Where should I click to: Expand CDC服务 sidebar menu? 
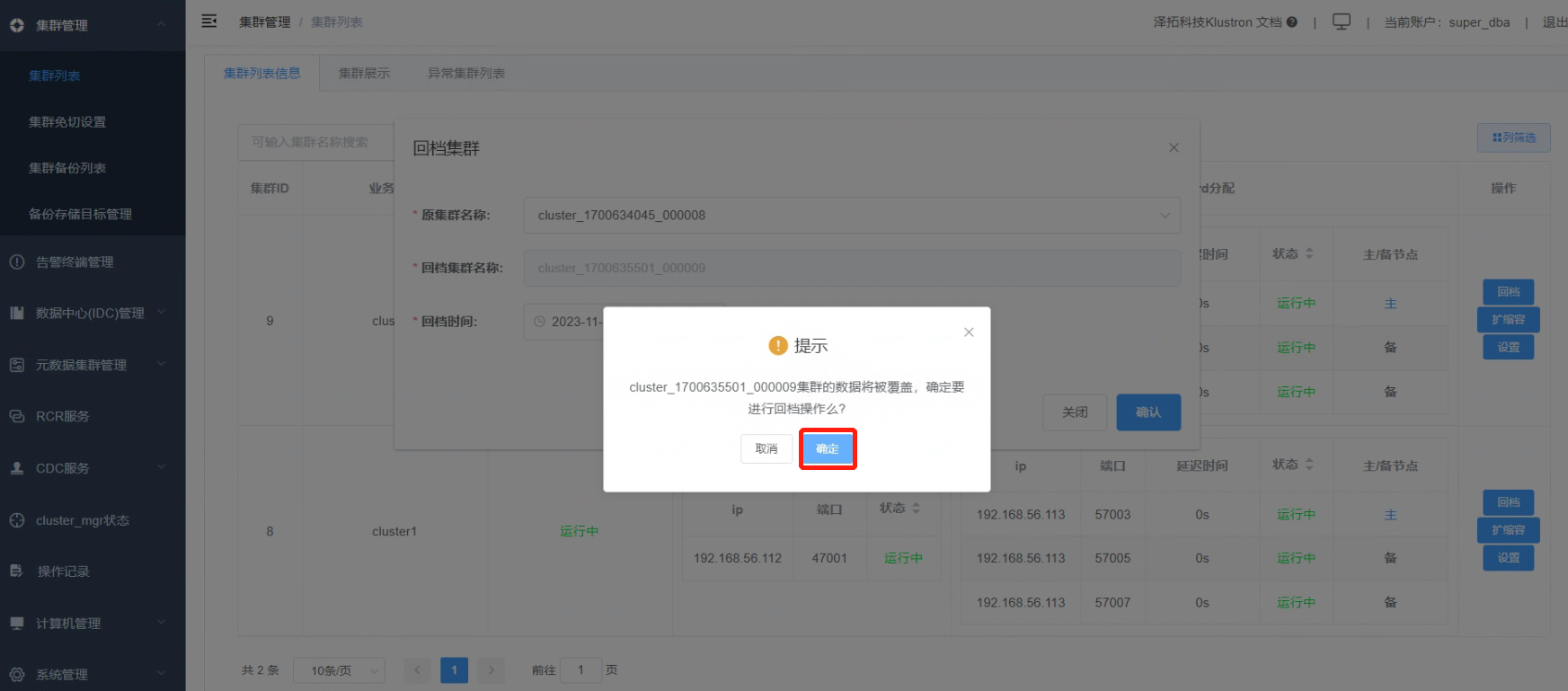93,468
